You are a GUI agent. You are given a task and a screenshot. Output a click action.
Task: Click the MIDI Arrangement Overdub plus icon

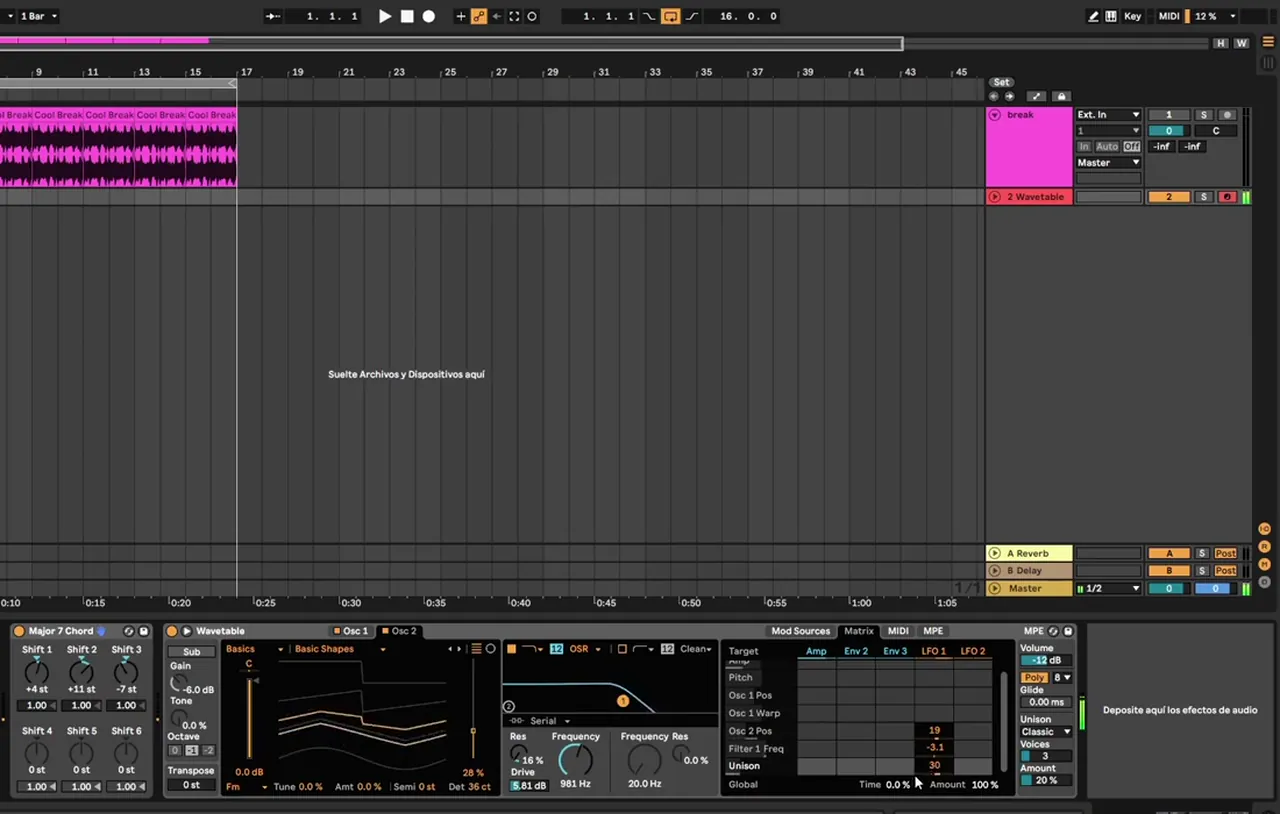tap(461, 16)
